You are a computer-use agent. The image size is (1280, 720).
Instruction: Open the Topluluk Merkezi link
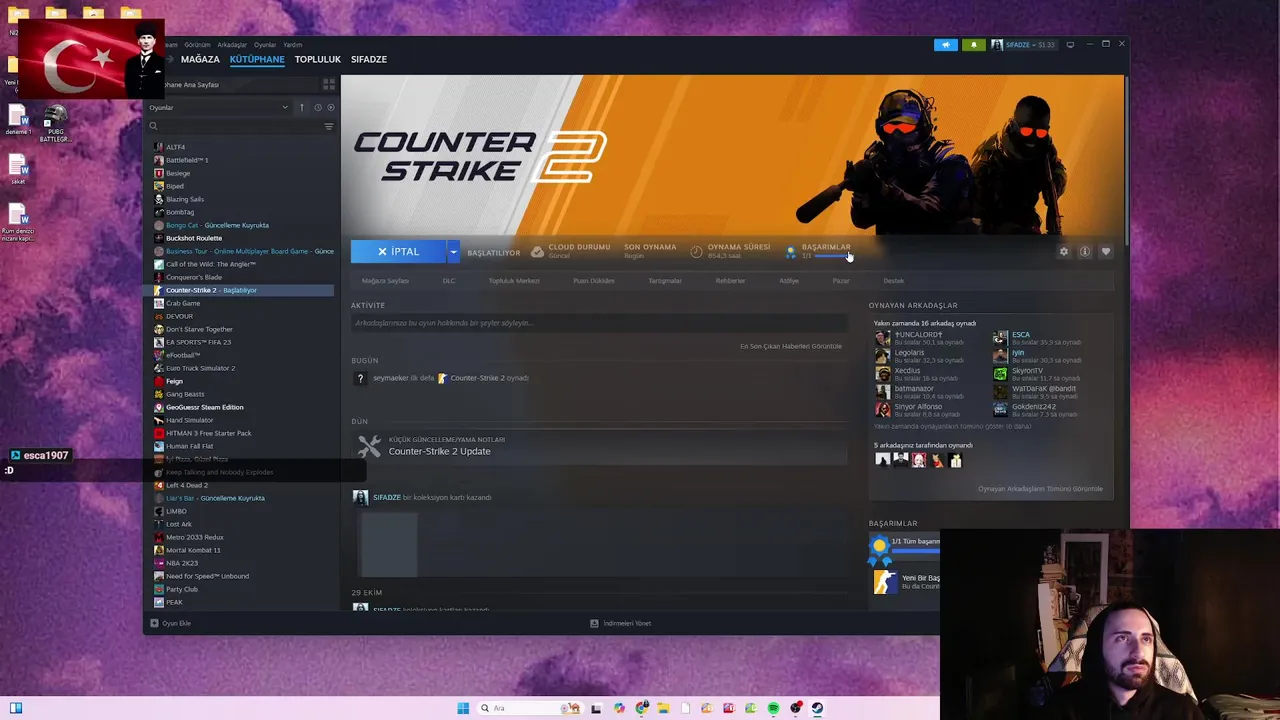(514, 281)
